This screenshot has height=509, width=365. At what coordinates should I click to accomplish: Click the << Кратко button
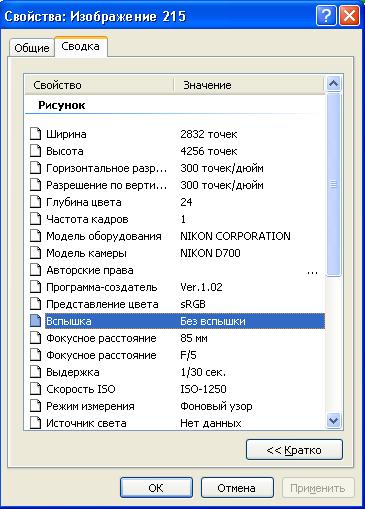pyautogui.click(x=294, y=450)
